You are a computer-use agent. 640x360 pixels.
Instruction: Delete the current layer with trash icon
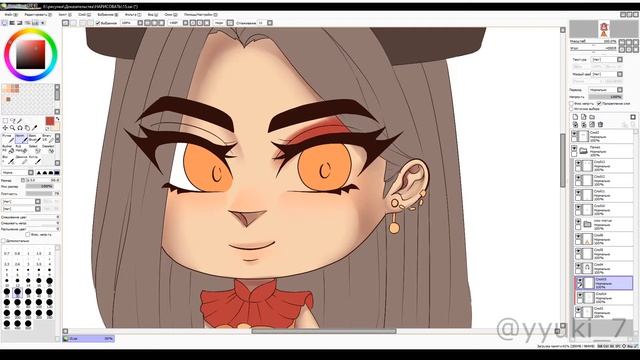tap(600, 124)
